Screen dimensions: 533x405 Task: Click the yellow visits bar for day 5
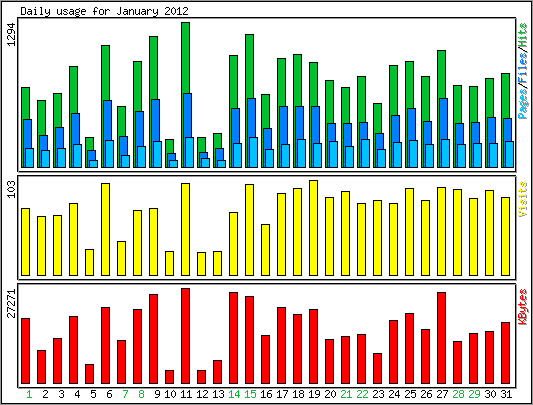click(90, 263)
